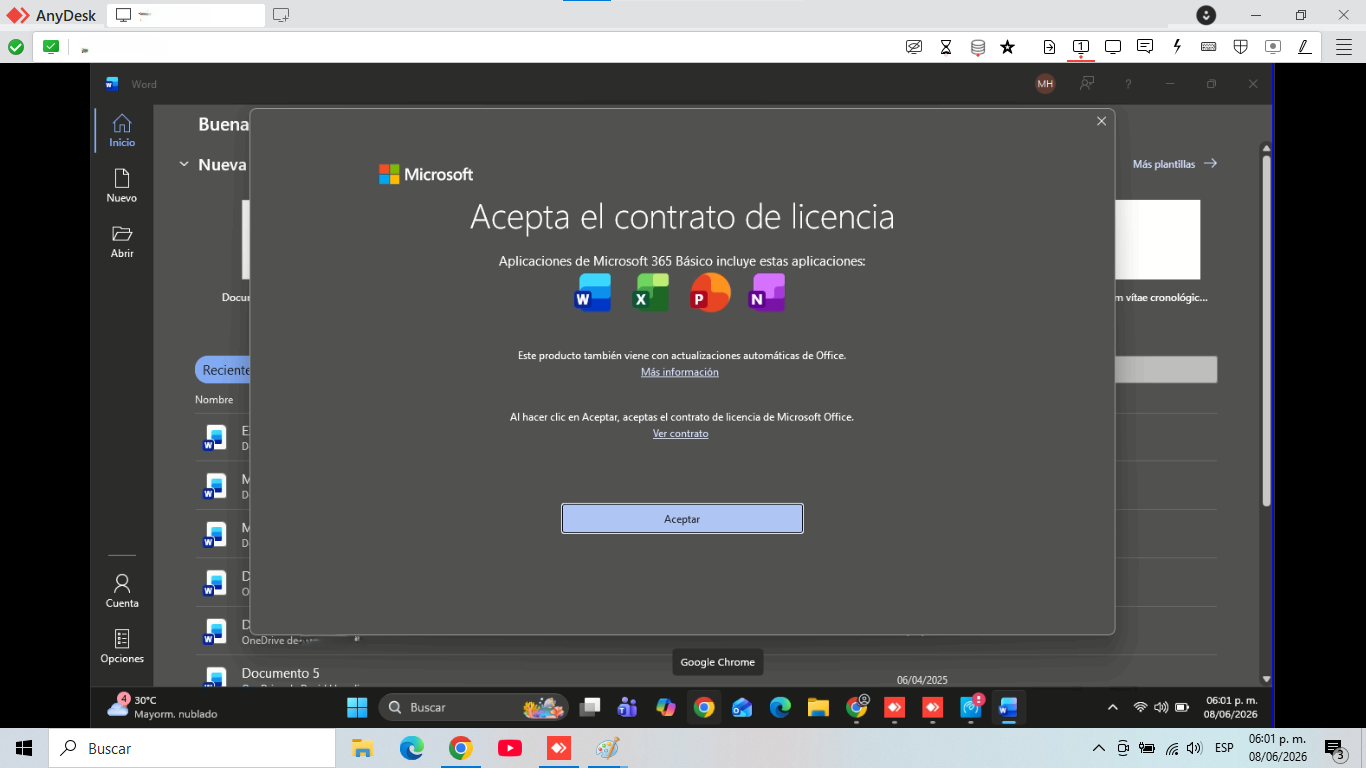Open the AnyDesk whiteboard pen icon
The width and height of the screenshot is (1366, 770).
[1304, 47]
